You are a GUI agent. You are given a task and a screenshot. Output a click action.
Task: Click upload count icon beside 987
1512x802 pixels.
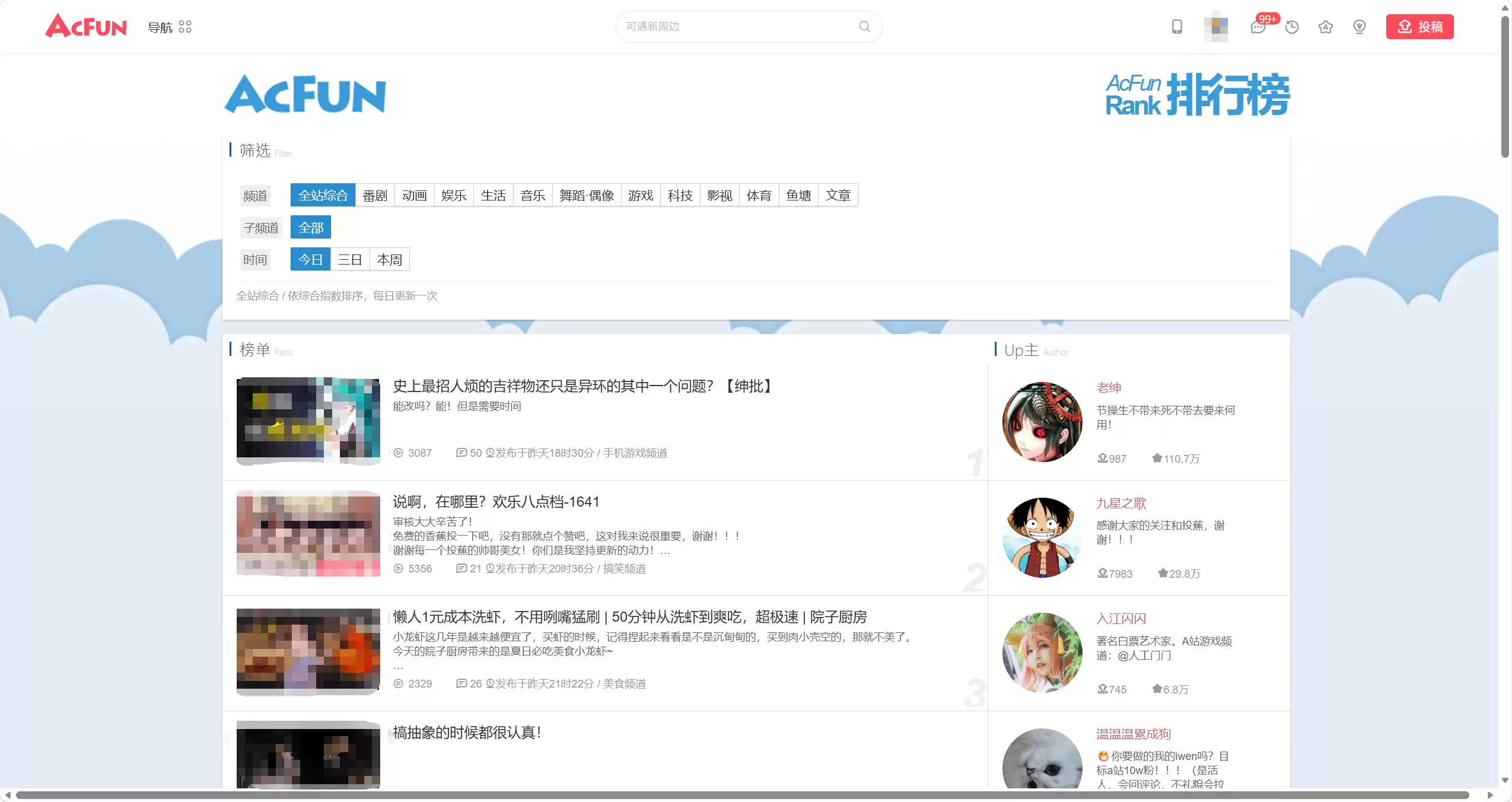pos(1102,458)
